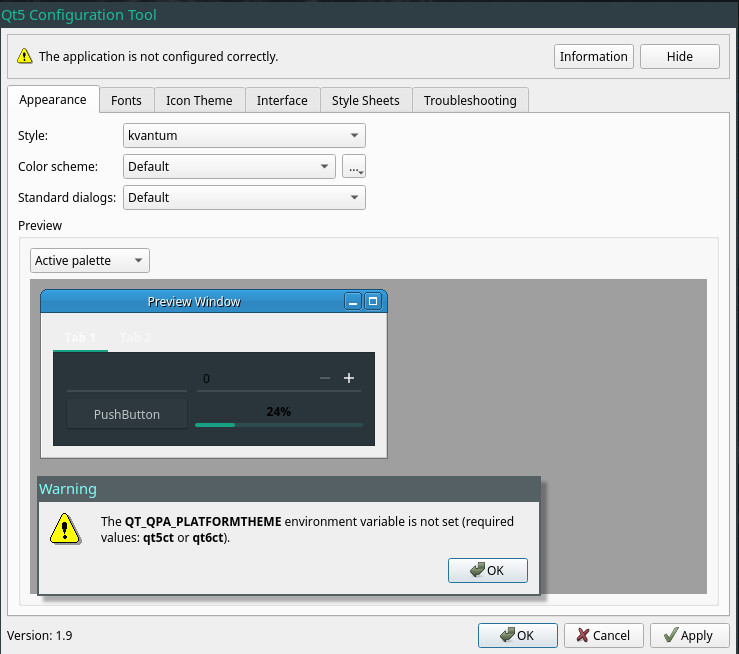Image resolution: width=739 pixels, height=654 pixels.
Task: Open the color scheme options menu button
Action: pos(354,167)
